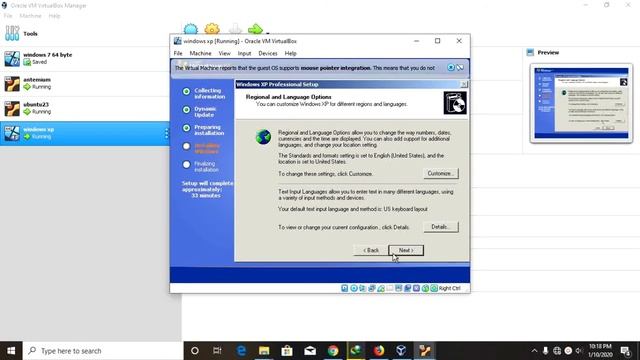Viewport: 640px width, 360px height.
Task: Open View menu in VM window
Action: (x=224, y=53)
